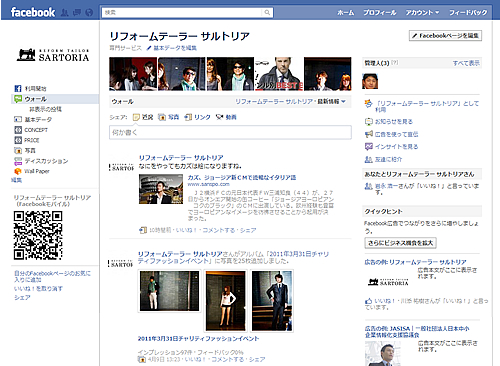
Task: Click the facebook logo
Action: click(33, 12)
